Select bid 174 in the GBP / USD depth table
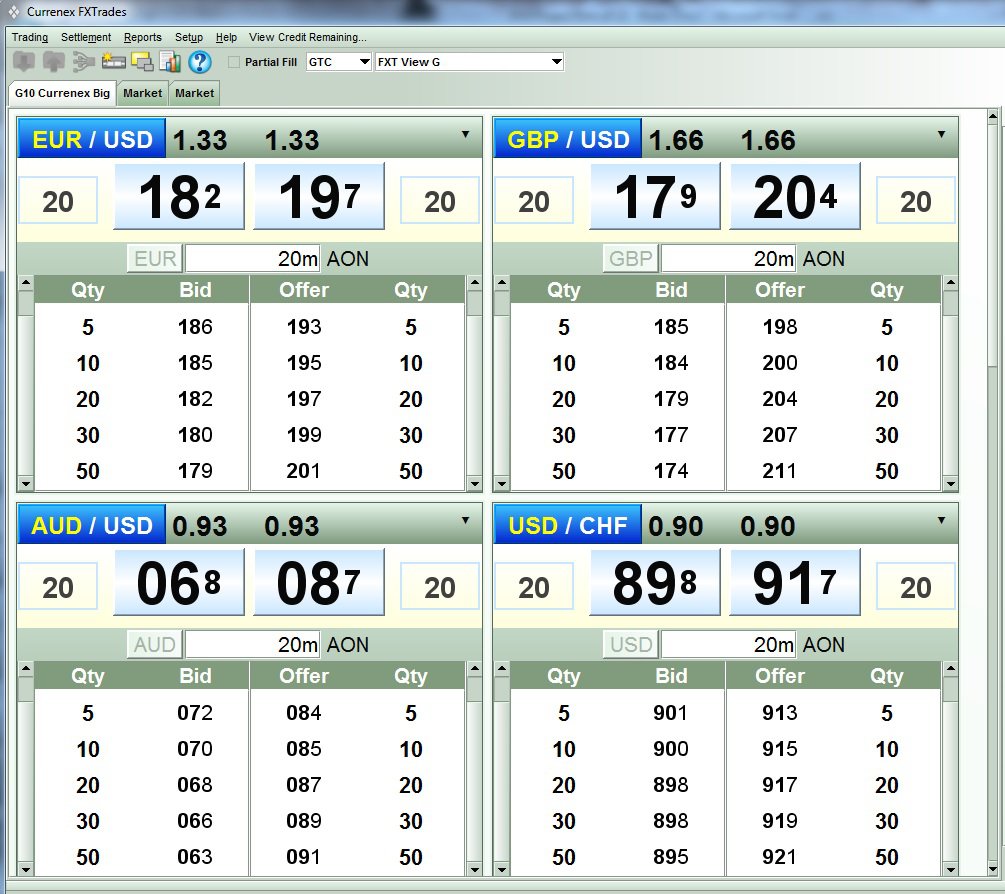This screenshot has height=894, width=1005. pos(670,471)
